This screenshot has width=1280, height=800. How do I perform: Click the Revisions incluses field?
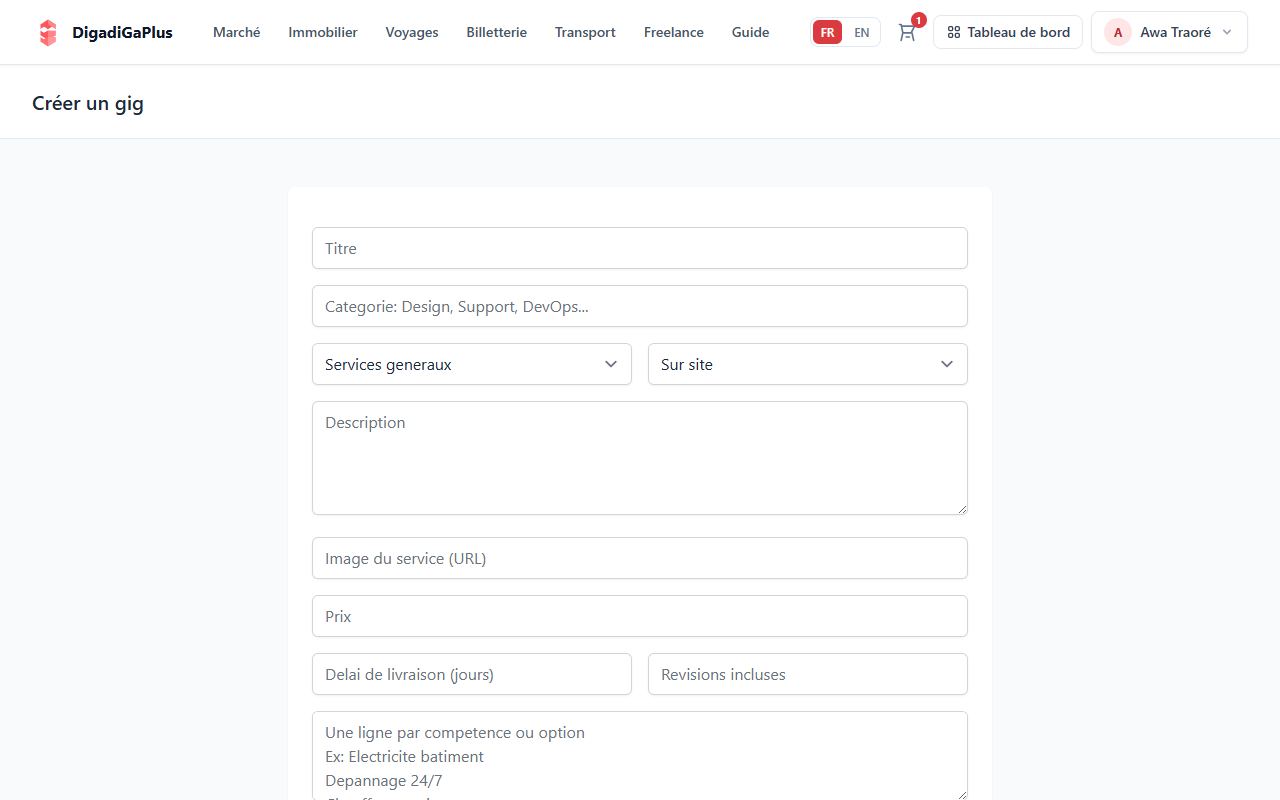(x=808, y=674)
